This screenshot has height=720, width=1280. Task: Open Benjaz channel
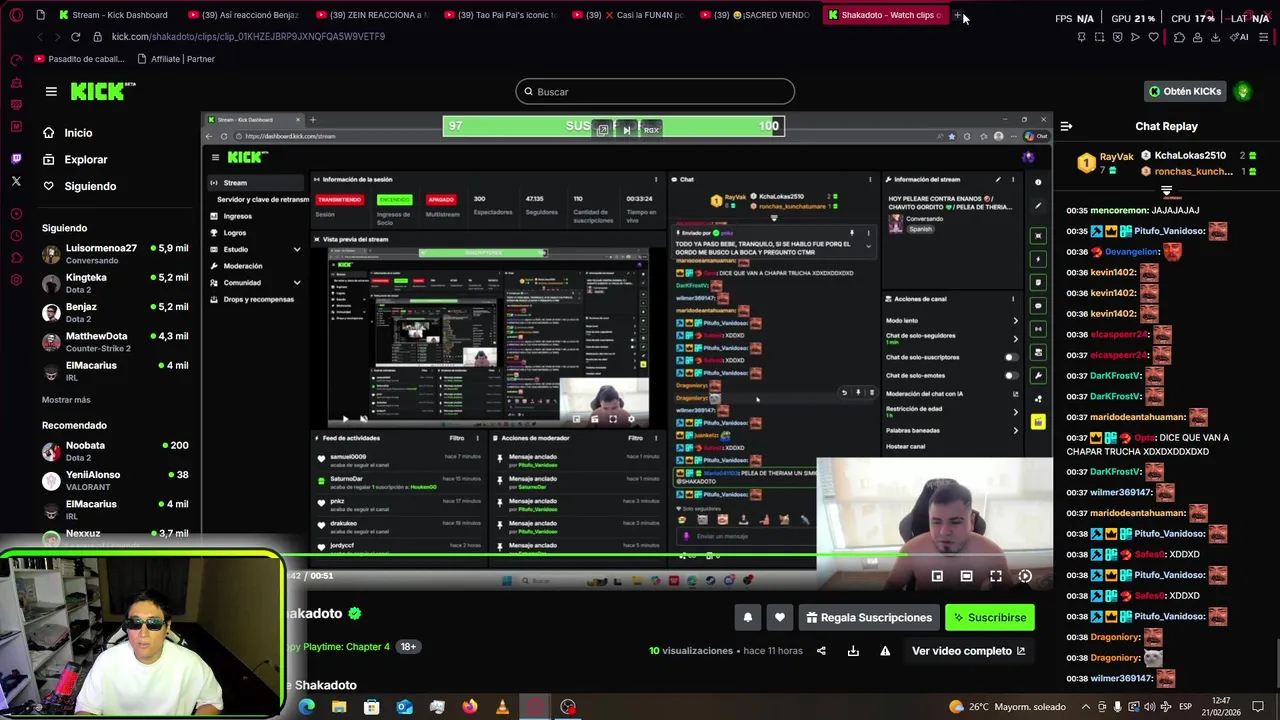(115, 312)
